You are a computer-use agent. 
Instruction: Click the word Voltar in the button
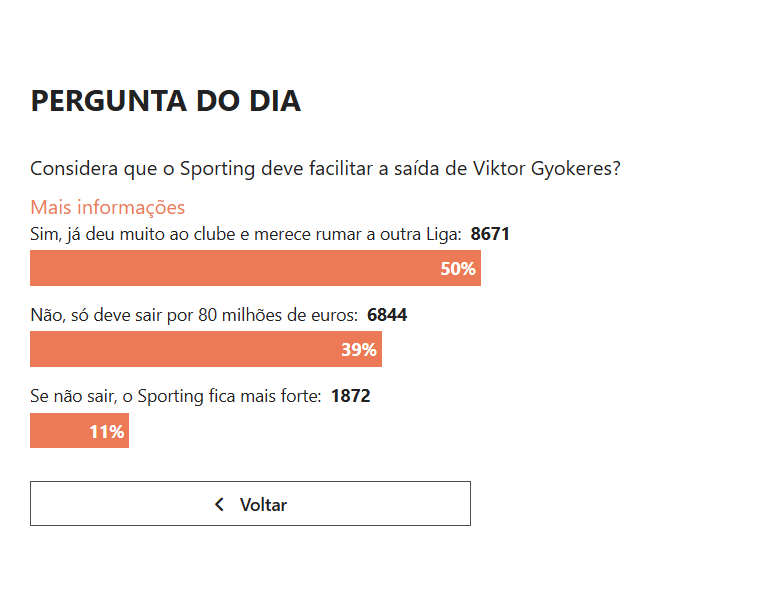point(263,504)
